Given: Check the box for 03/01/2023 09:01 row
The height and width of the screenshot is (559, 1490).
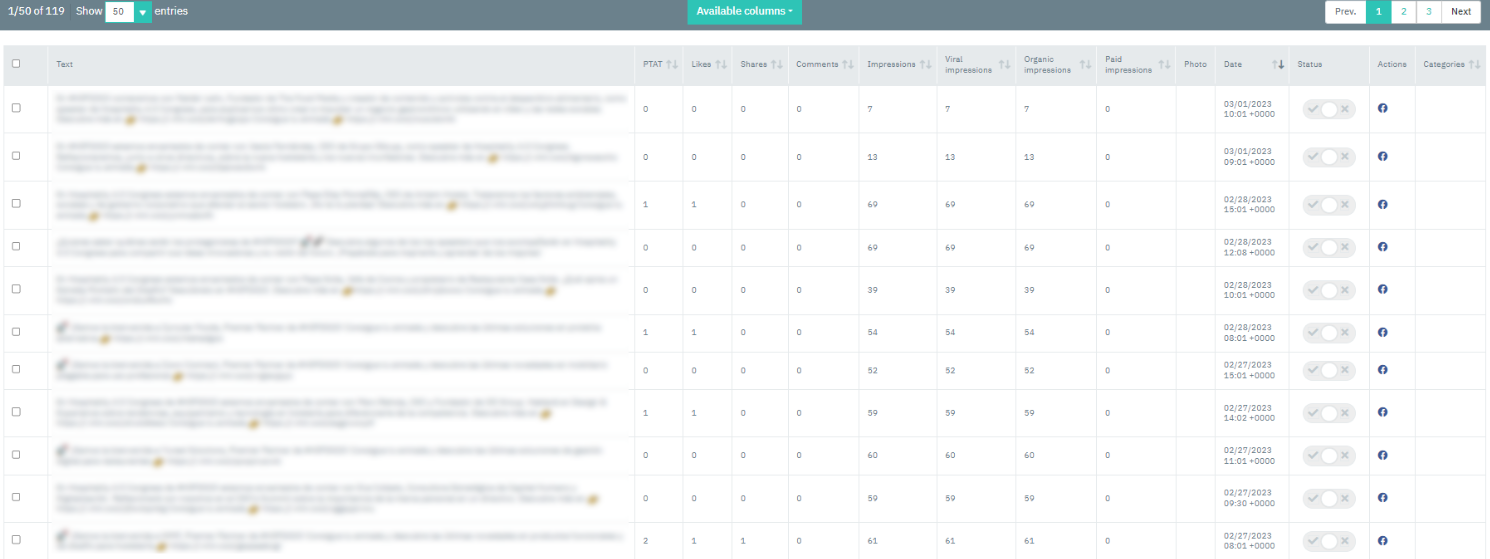Looking at the screenshot, I should 16,155.
